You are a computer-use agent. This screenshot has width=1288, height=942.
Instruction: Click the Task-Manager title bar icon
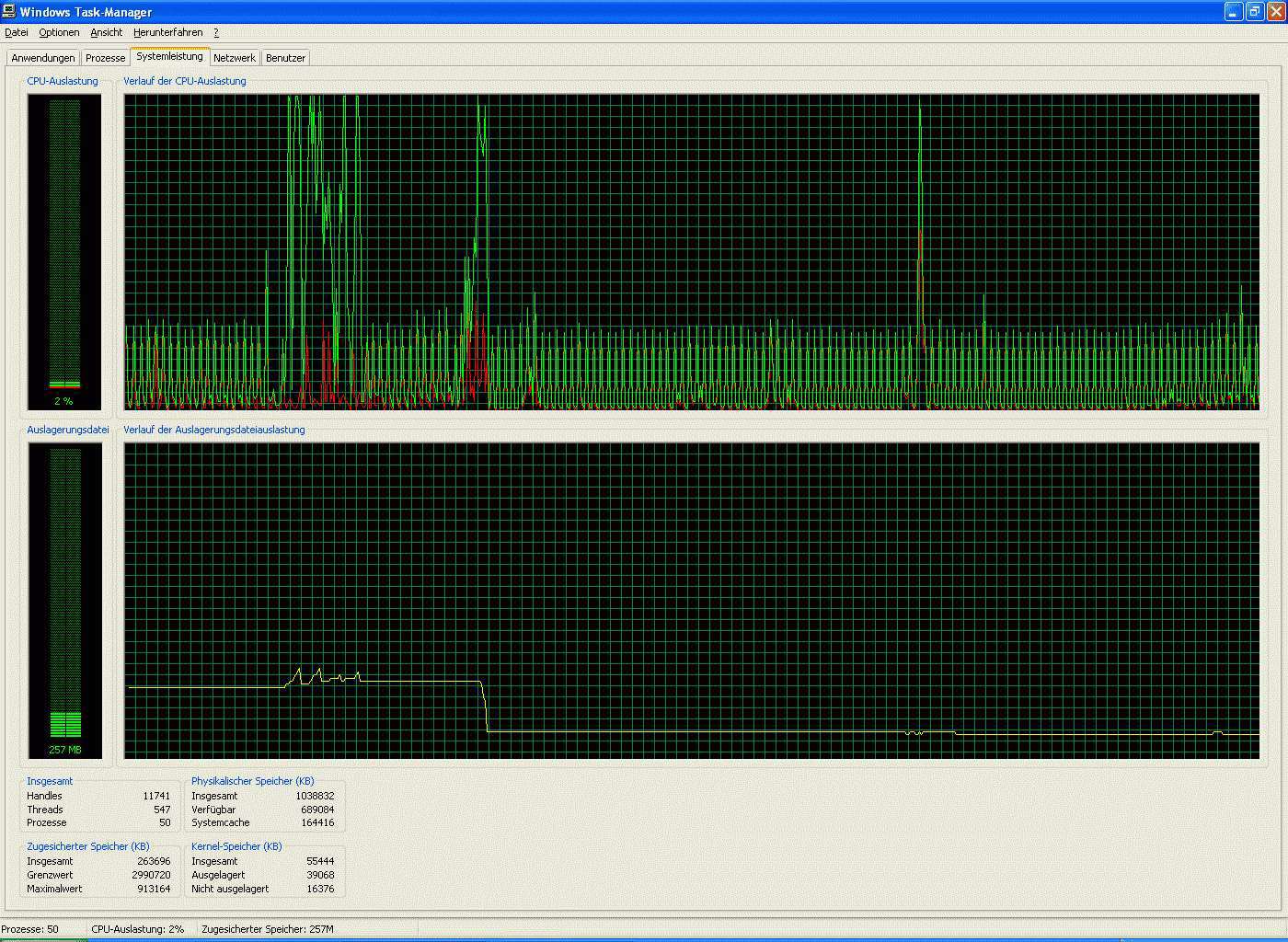8,11
